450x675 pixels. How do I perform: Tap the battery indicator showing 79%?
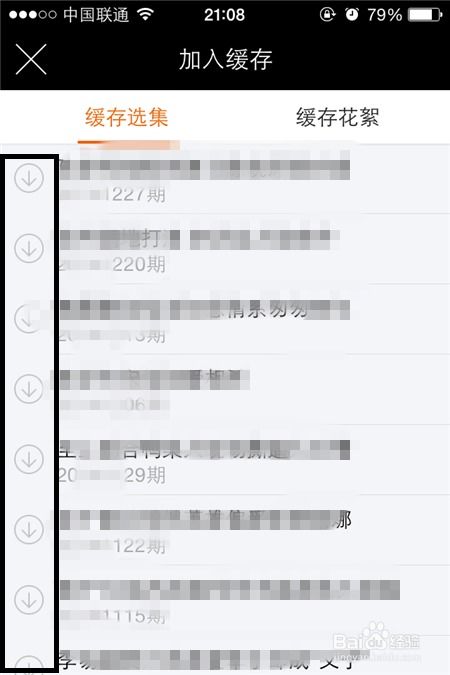(x=405, y=15)
